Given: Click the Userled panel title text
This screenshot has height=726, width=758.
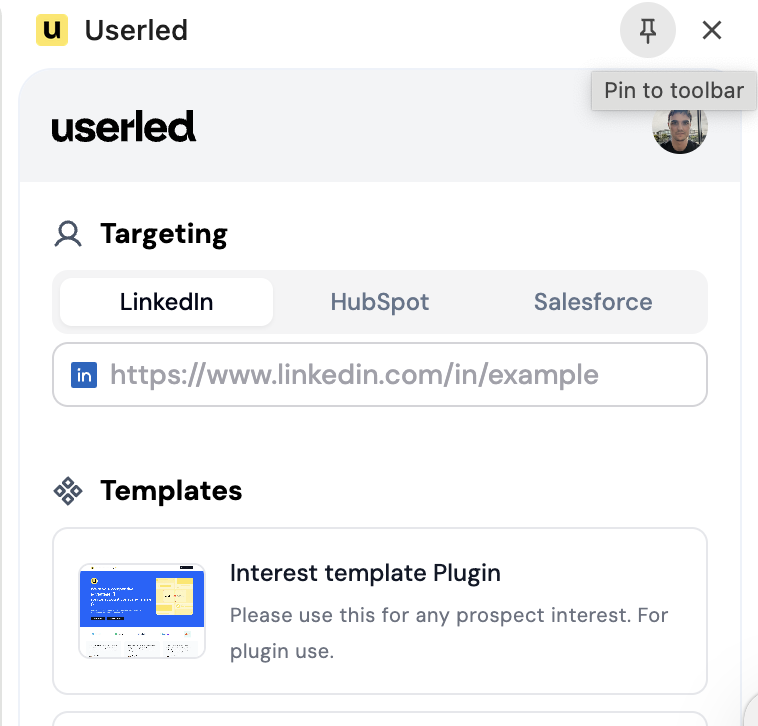Looking at the screenshot, I should pos(136,30).
